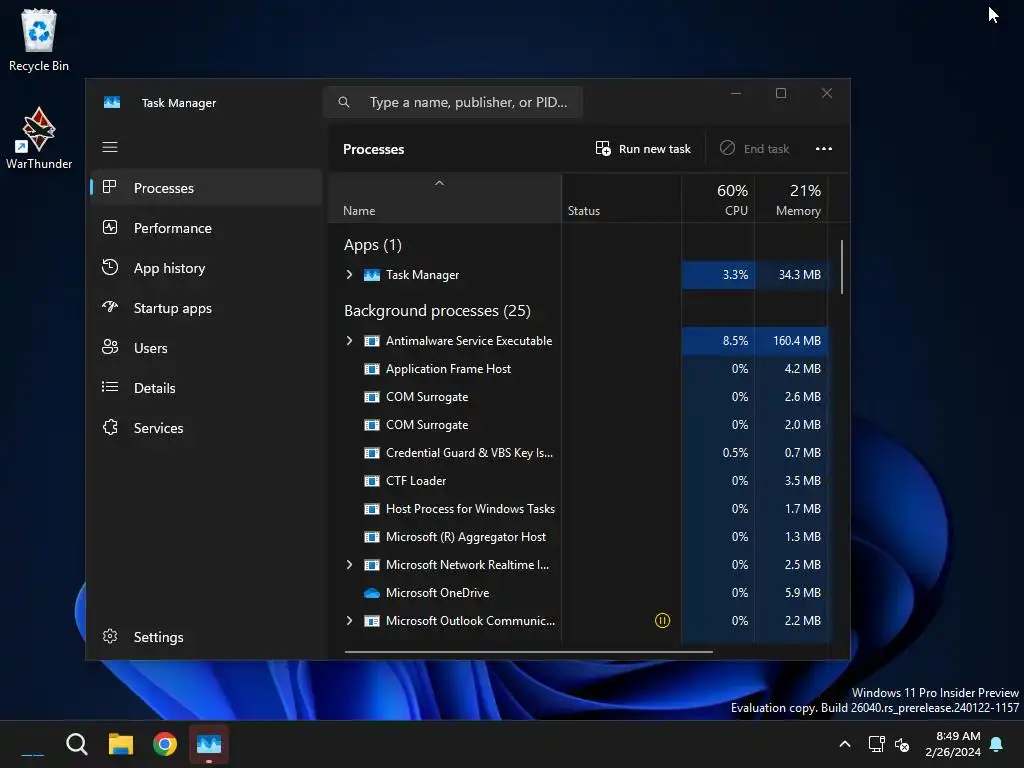Click Application Frame Host process icon
This screenshot has width=1024, height=768.
(372, 369)
